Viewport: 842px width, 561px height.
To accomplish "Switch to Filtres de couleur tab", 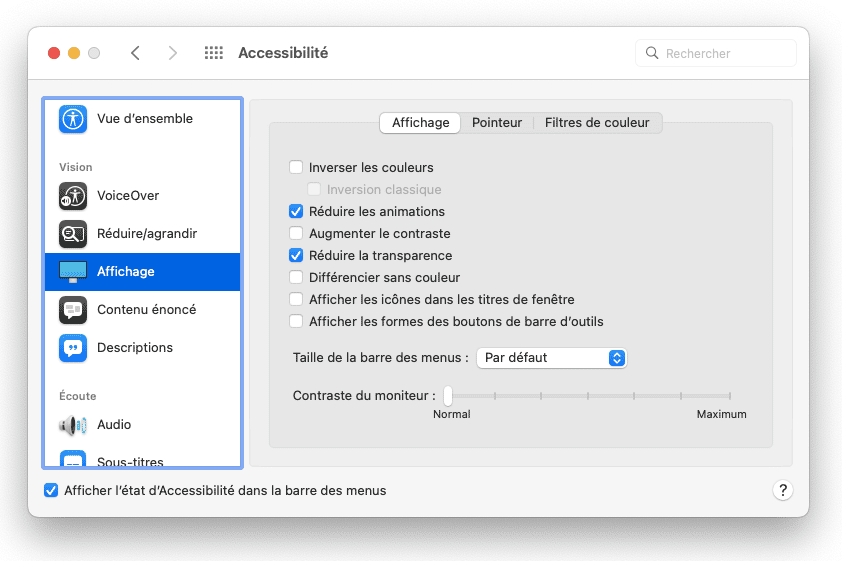I will tap(597, 123).
